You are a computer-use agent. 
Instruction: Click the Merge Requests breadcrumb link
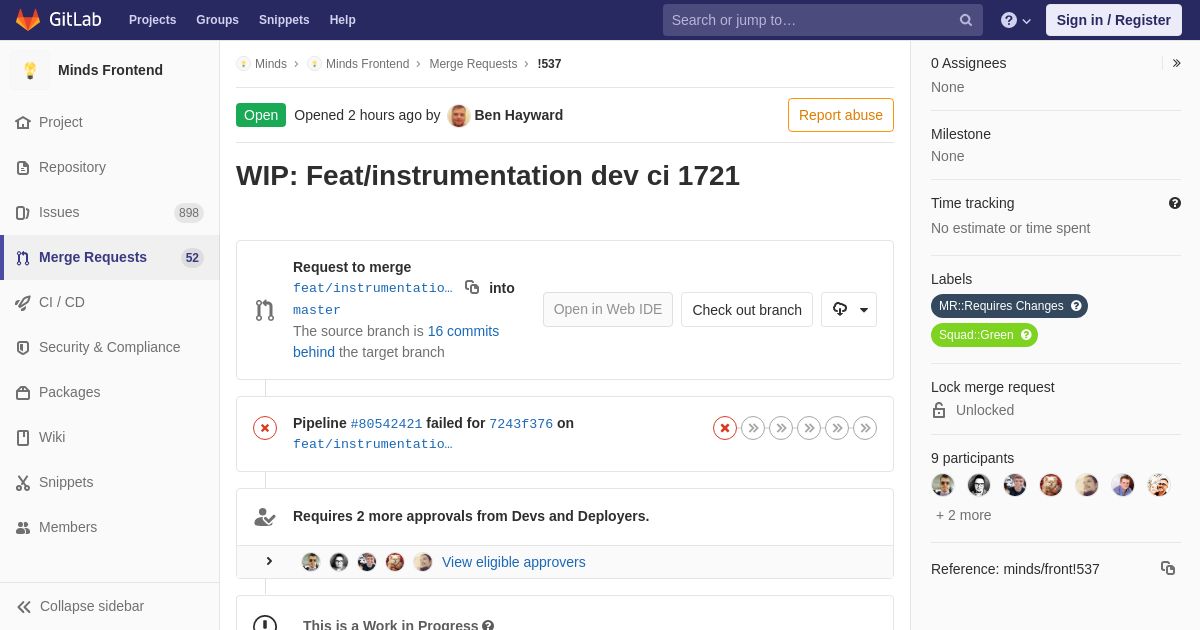coord(473,64)
